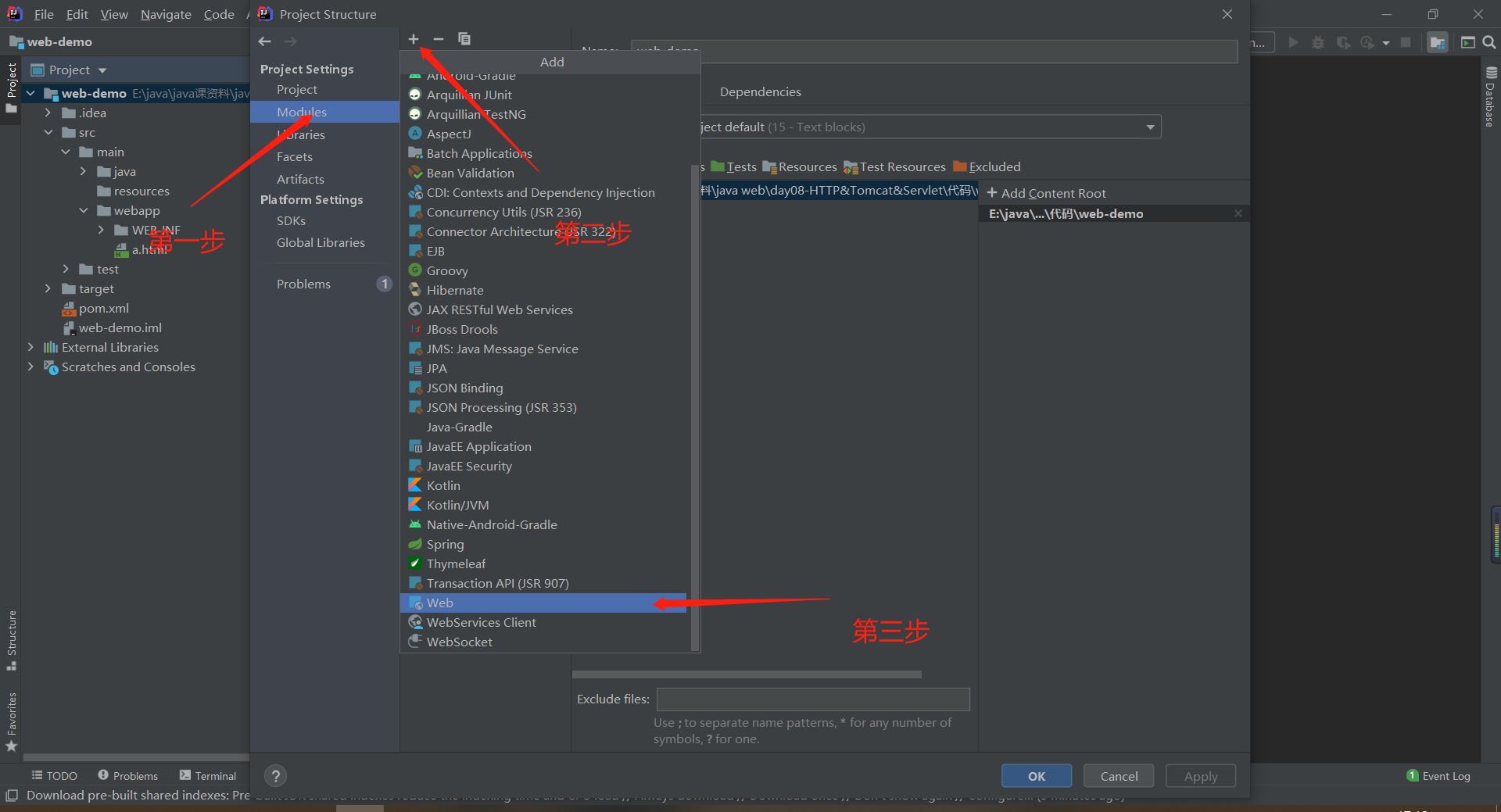Select Web framework in Add list
Viewport: 1501px width, 812px height.
tap(543, 603)
